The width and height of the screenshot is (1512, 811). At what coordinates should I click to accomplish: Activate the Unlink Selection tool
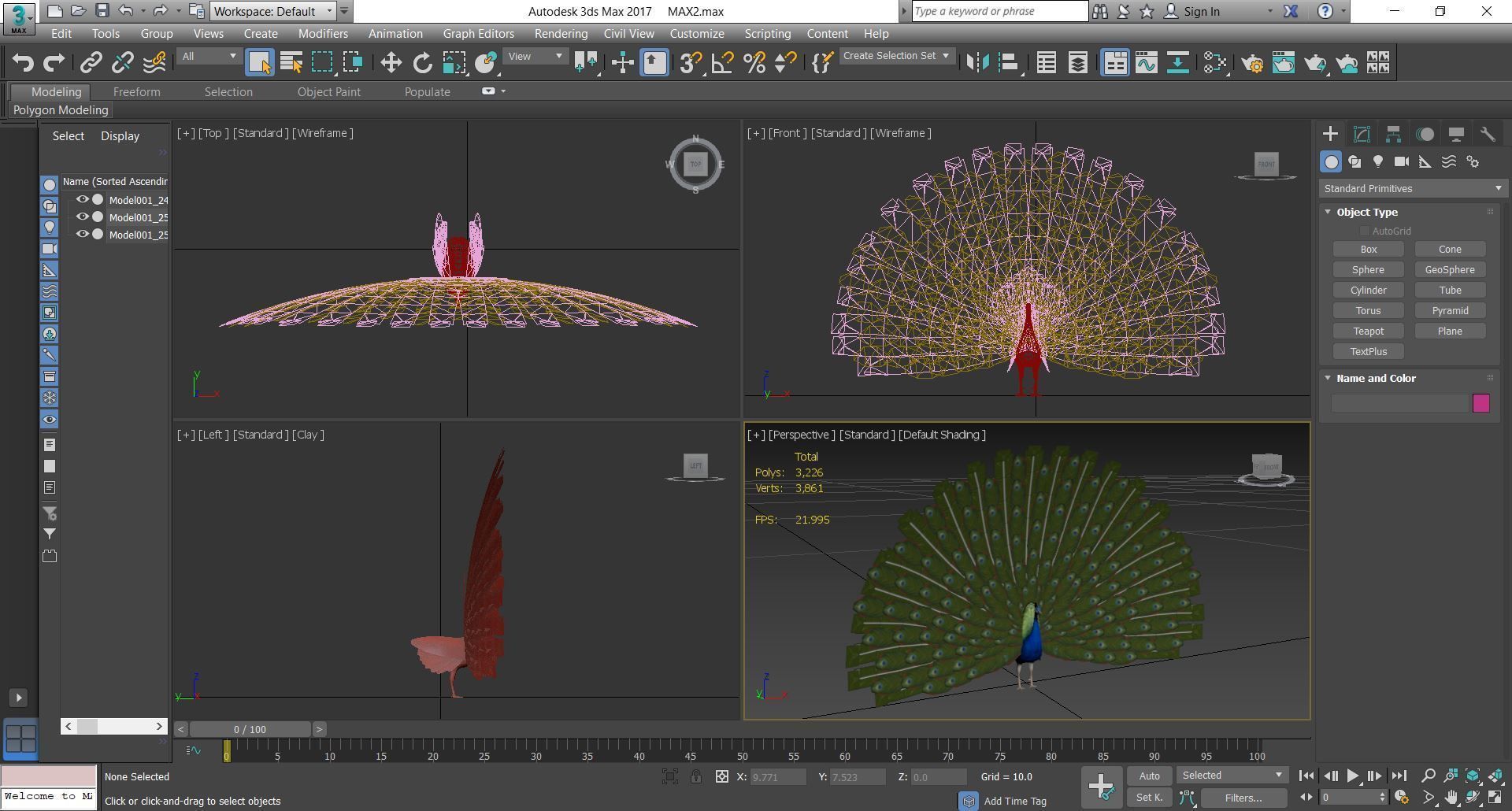pyautogui.click(x=122, y=62)
